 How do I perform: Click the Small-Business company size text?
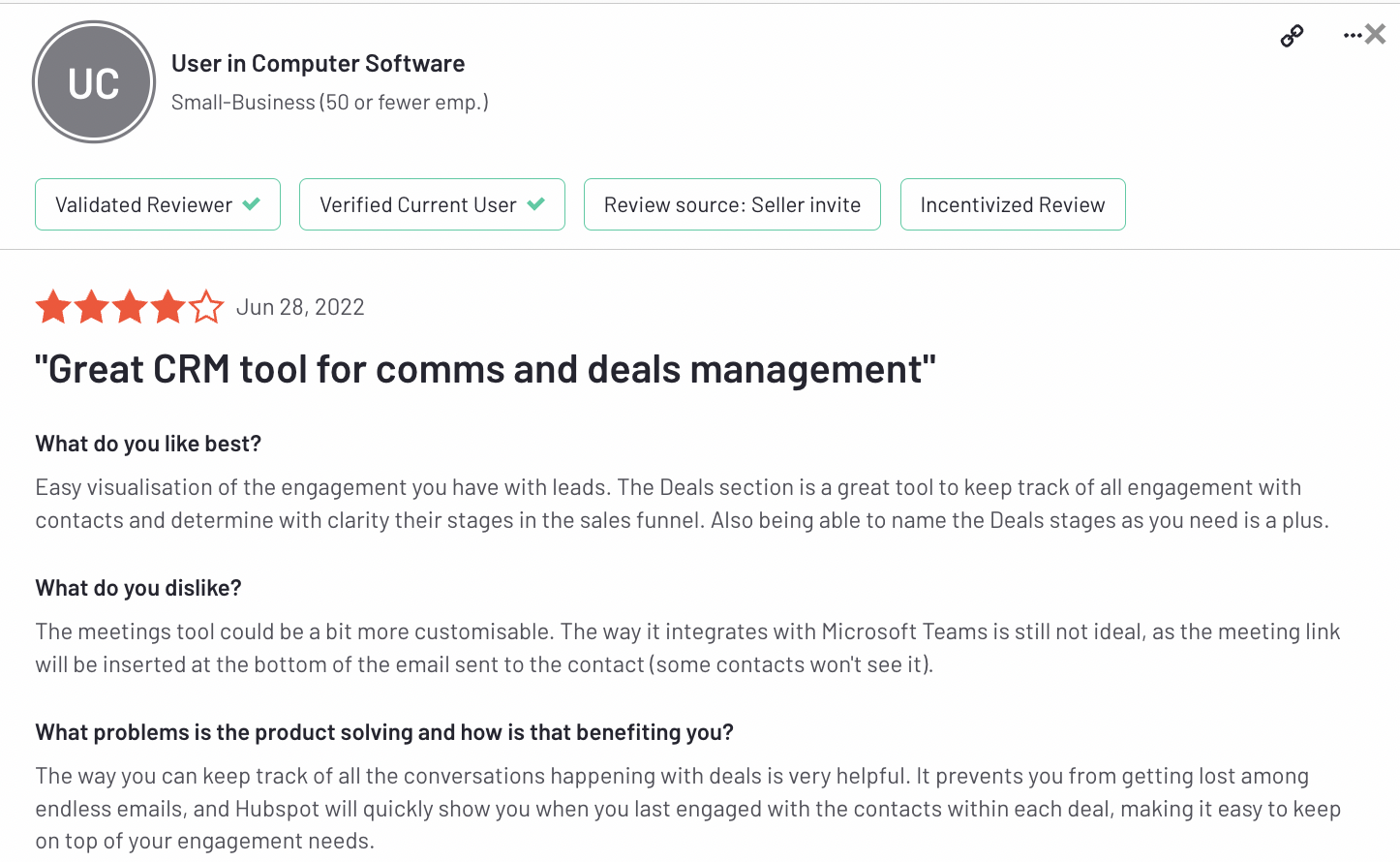(329, 103)
